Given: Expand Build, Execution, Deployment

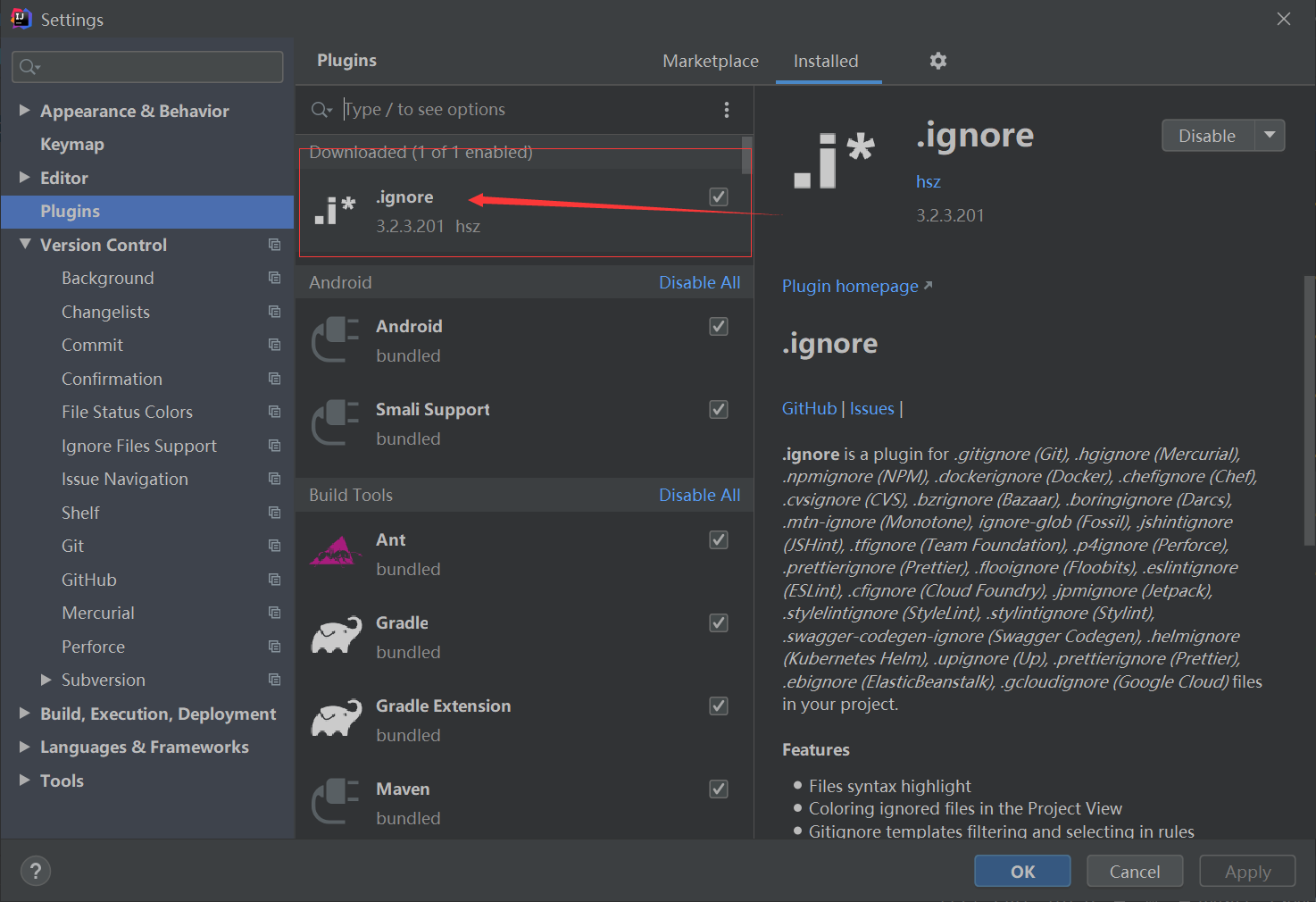Looking at the screenshot, I should tap(25, 713).
